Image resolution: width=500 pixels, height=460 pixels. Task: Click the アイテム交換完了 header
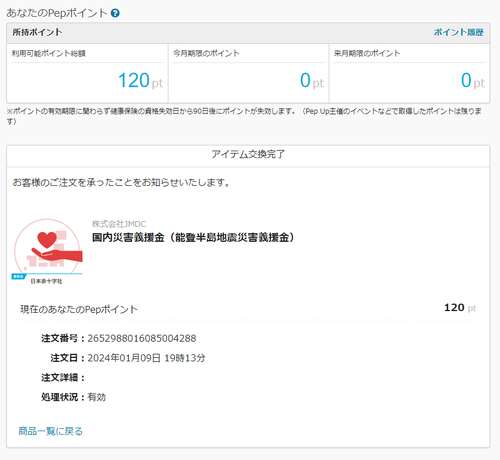pos(248,154)
